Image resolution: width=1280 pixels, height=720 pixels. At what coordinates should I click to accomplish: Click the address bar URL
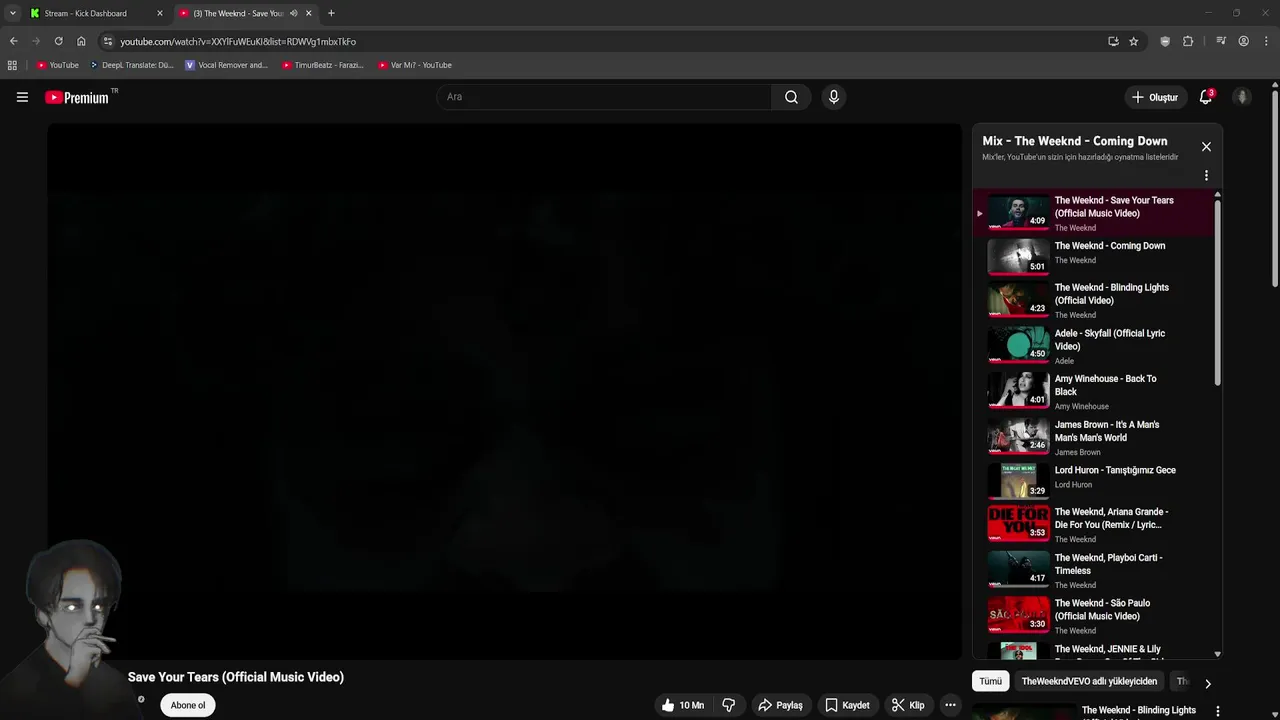[238, 41]
